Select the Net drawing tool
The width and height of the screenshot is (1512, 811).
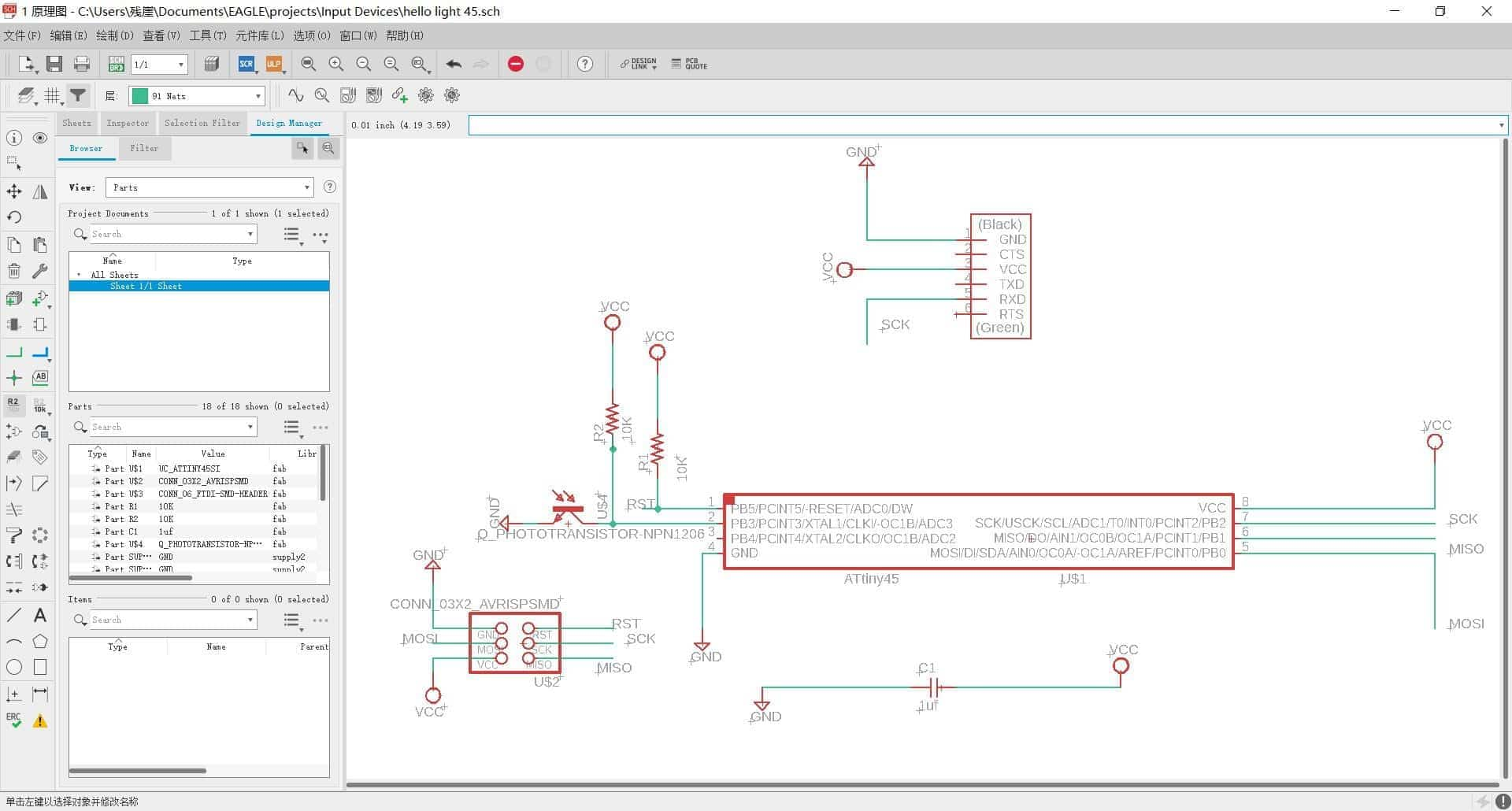[14, 352]
